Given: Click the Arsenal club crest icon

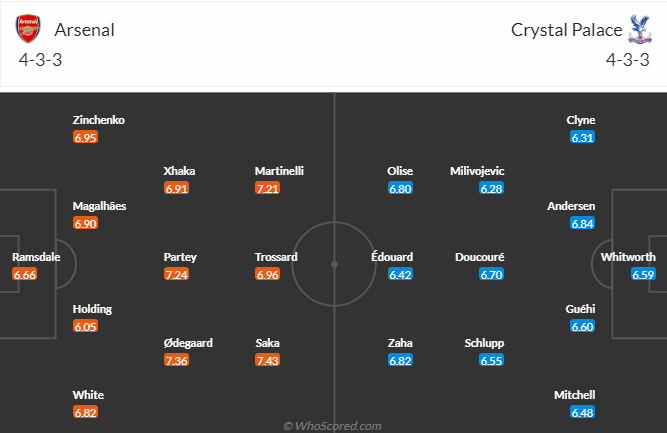Looking at the screenshot, I should (28, 29).
